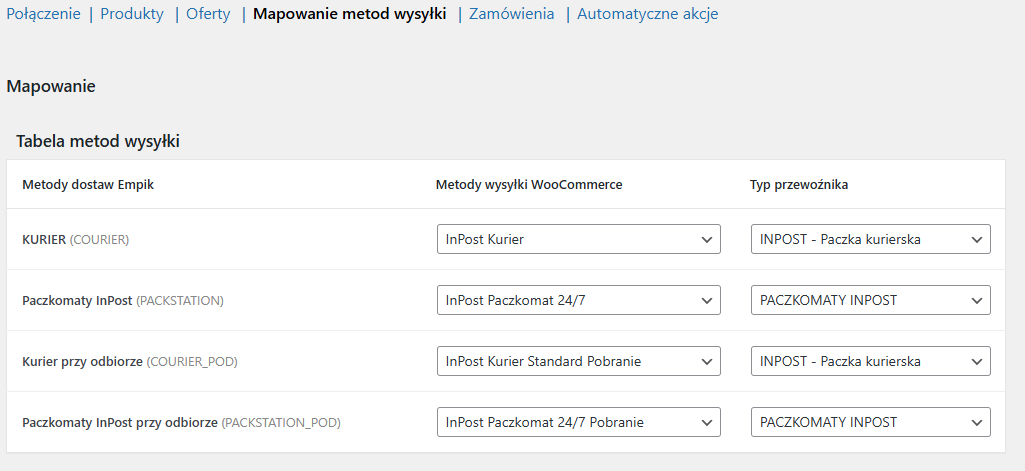Image resolution: width=1025 pixels, height=471 pixels.
Task: Expand the InPost Paczkomat 24/7 dropdown
Action: pos(578,300)
